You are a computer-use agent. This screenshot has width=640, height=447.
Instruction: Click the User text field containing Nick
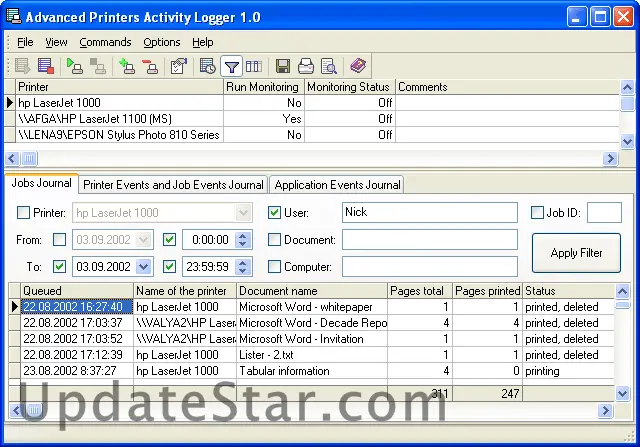click(x=430, y=212)
